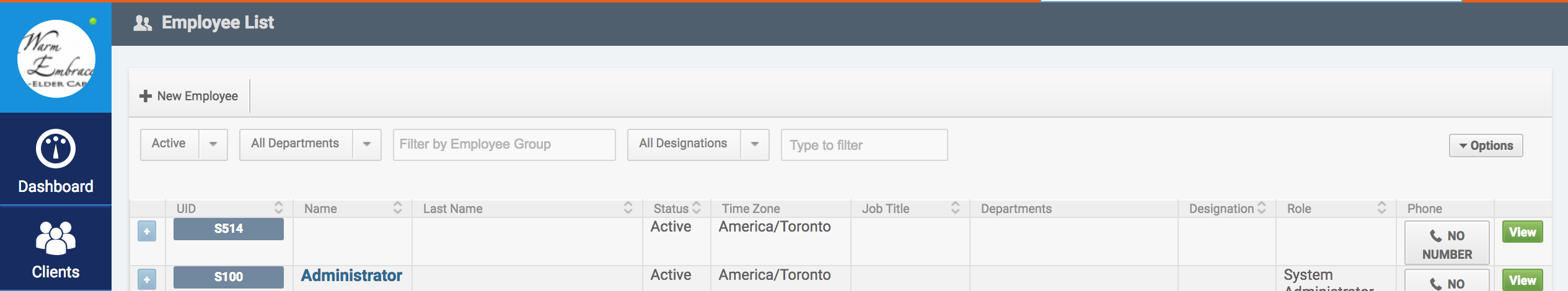
Task: Click the Type to filter field
Action: tap(864, 145)
